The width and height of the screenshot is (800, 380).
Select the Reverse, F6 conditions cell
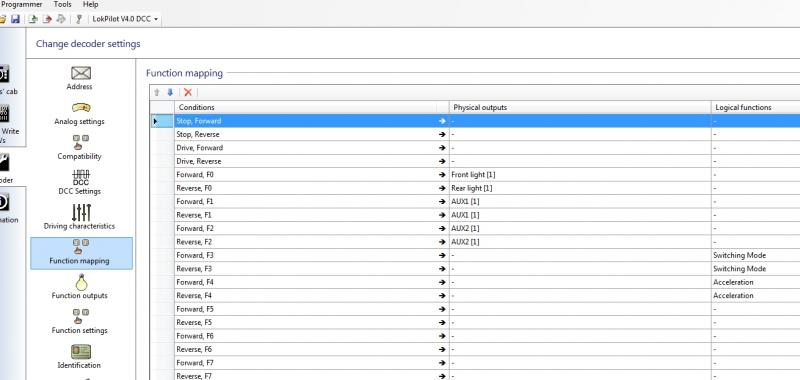[305, 349]
